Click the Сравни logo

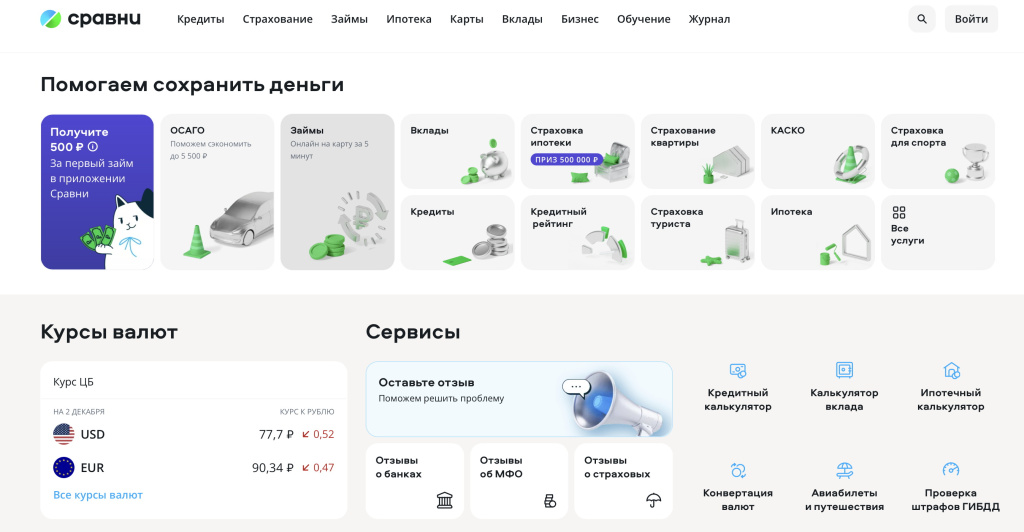[90, 19]
